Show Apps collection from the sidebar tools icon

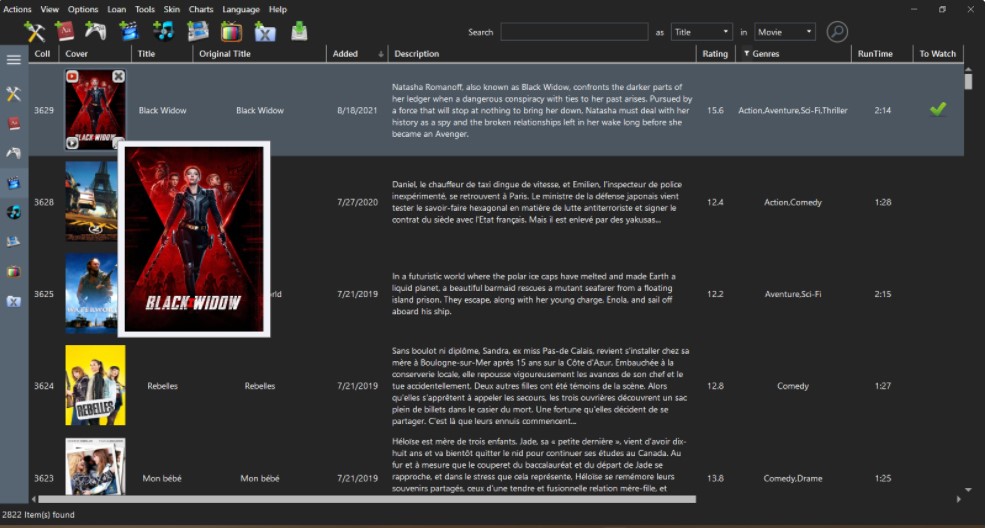coord(14,94)
